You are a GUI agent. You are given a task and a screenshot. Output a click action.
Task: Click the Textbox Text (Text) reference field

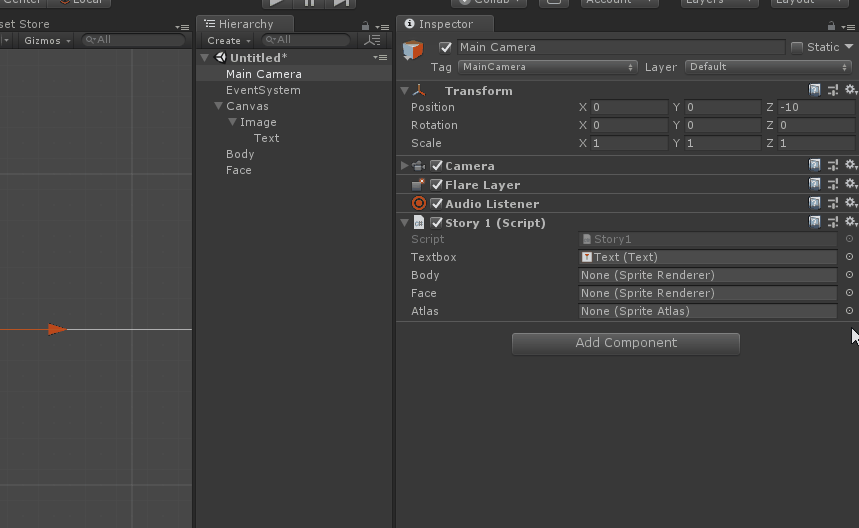click(707, 257)
